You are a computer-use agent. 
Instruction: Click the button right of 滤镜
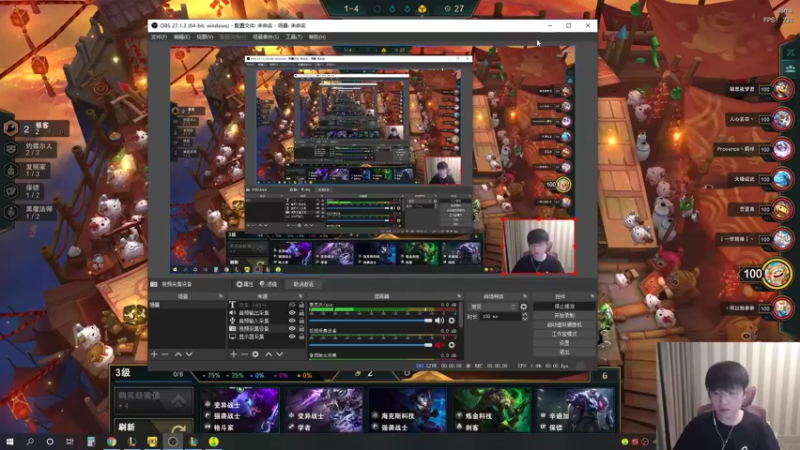(x=303, y=284)
